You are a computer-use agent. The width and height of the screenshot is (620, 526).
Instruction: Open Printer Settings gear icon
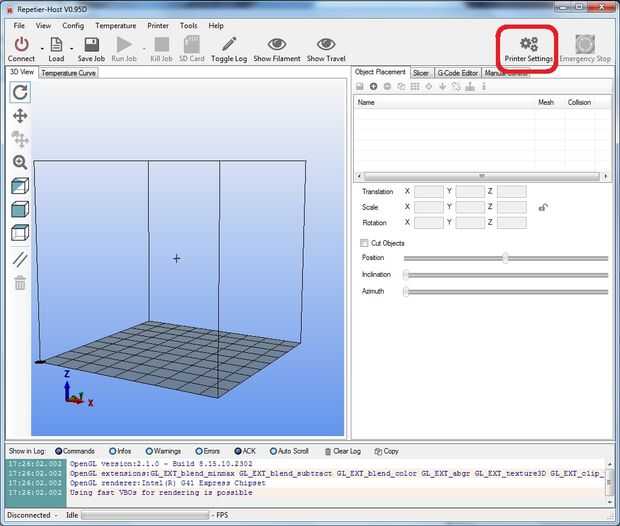tap(529, 44)
